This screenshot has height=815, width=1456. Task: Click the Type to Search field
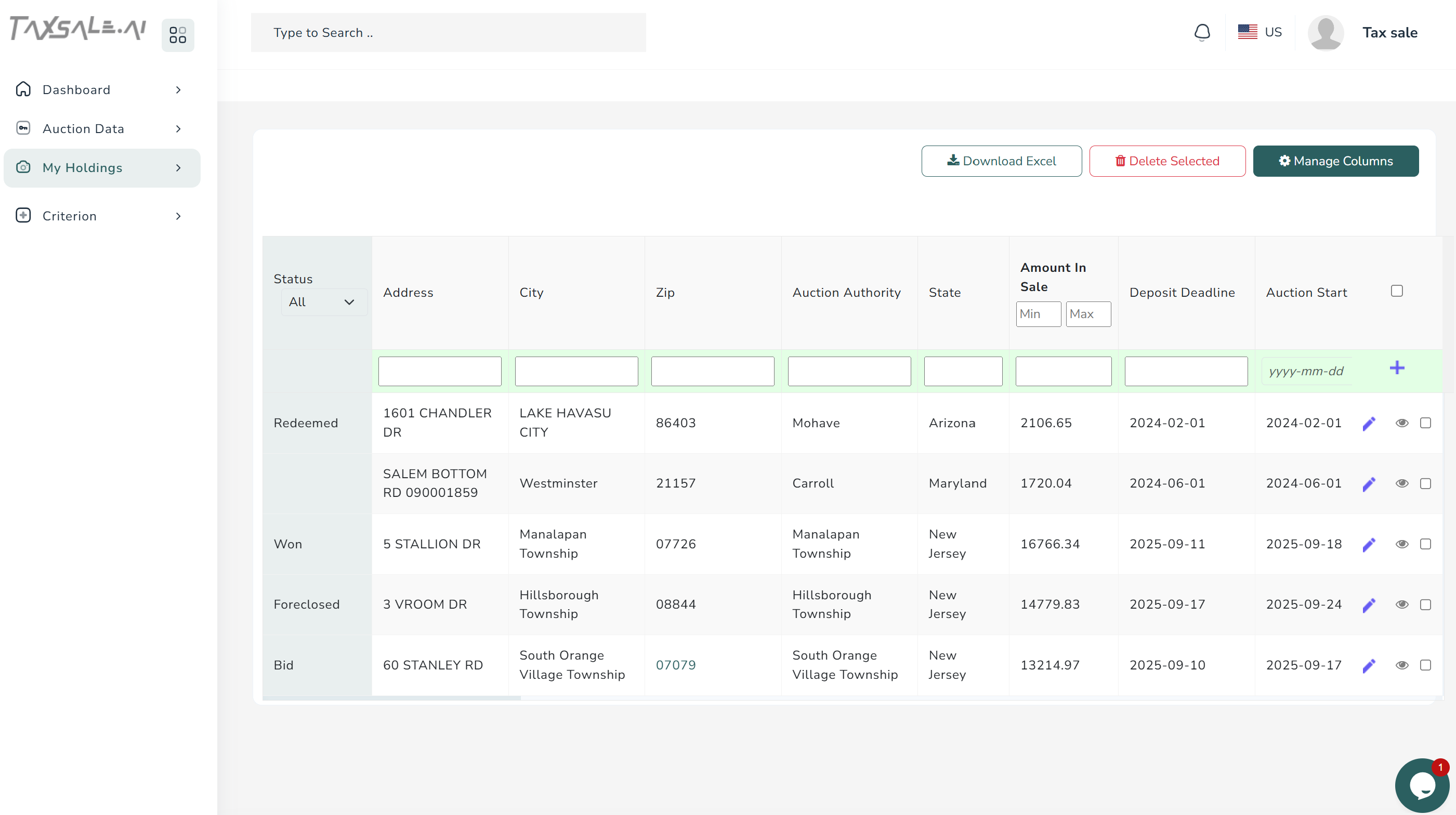[448, 32]
